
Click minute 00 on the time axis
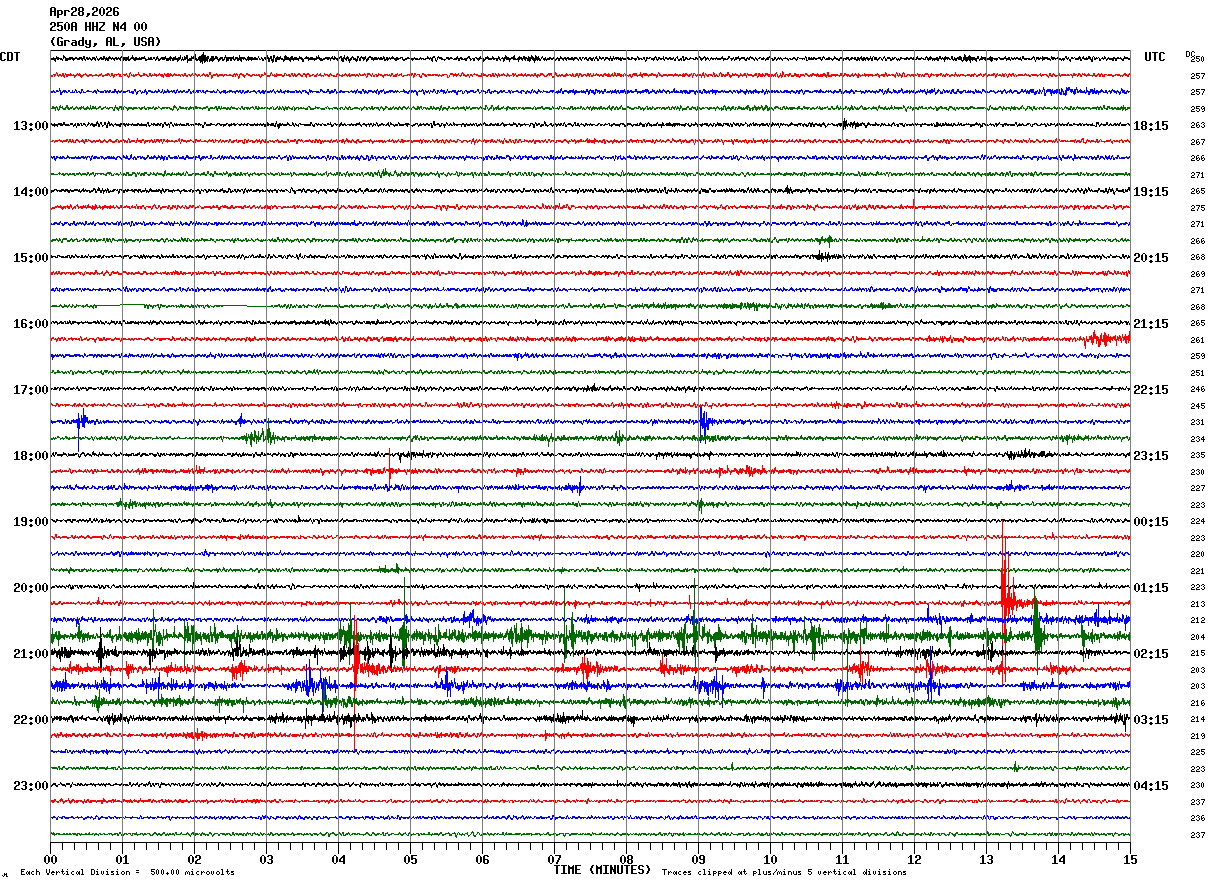pos(50,859)
